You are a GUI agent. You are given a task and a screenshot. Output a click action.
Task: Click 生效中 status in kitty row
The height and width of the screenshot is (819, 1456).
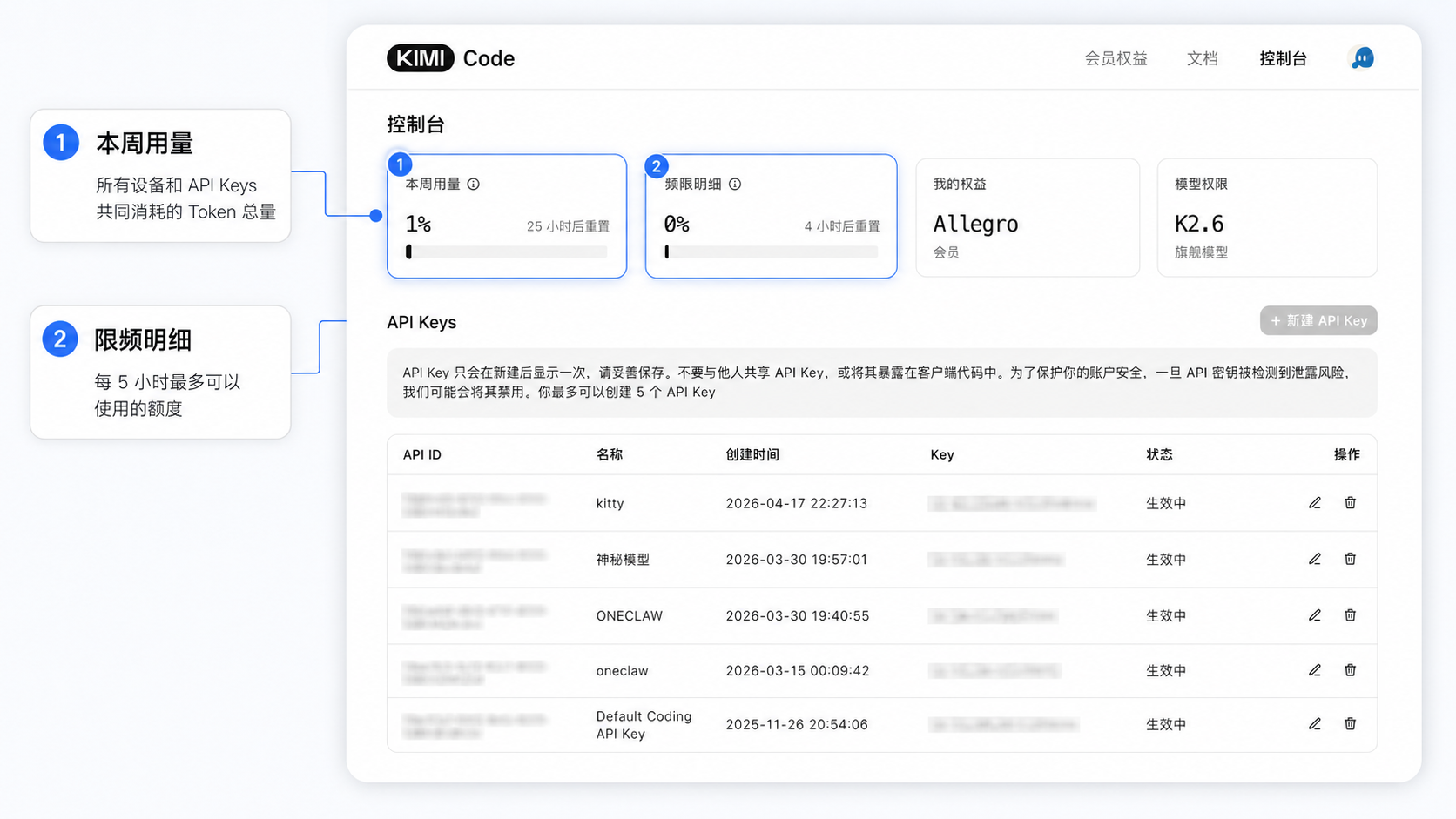point(1166,503)
